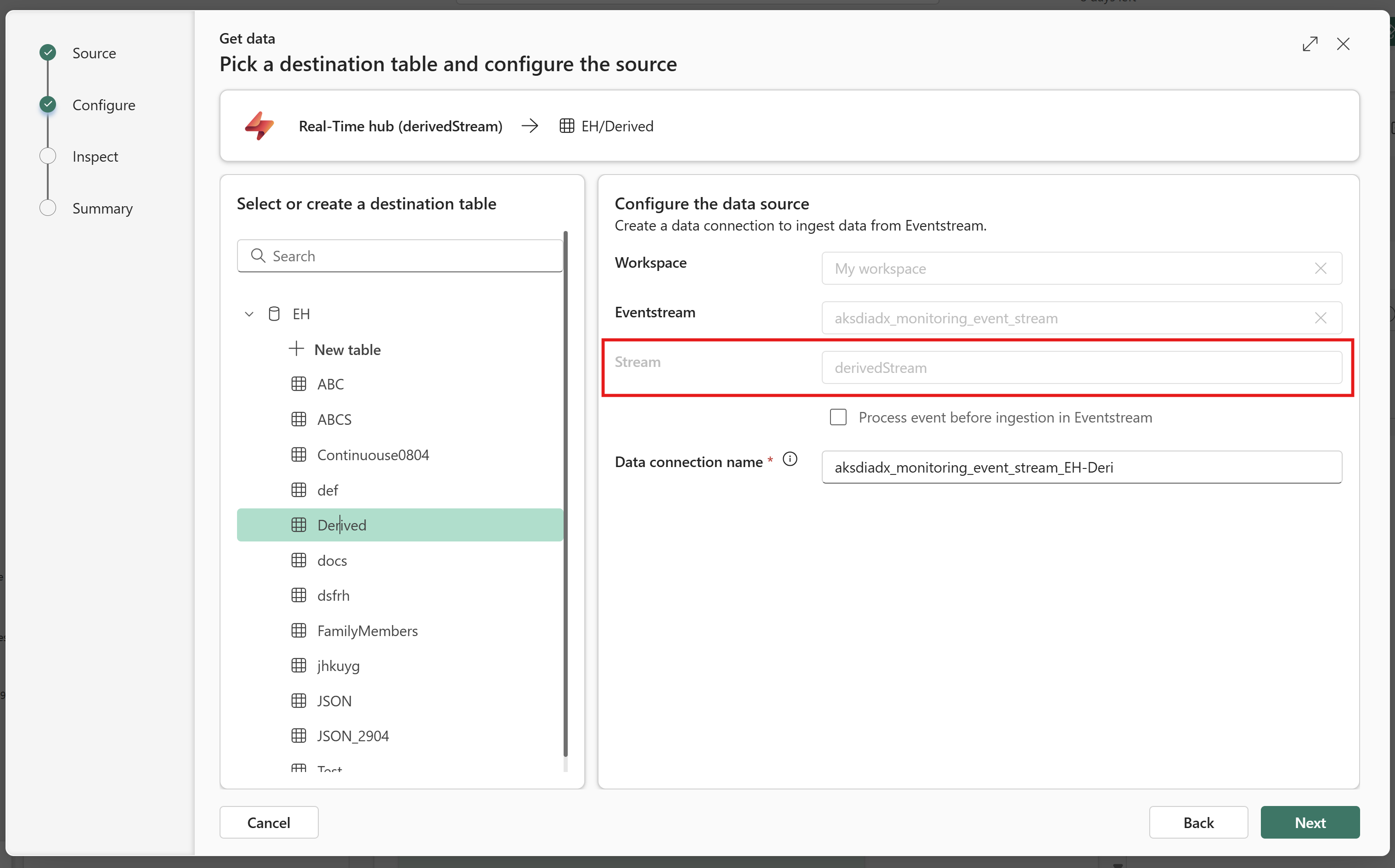Viewport: 1395px width, 868px height.
Task: Click the EH/Derived table icon in header
Action: (567, 126)
